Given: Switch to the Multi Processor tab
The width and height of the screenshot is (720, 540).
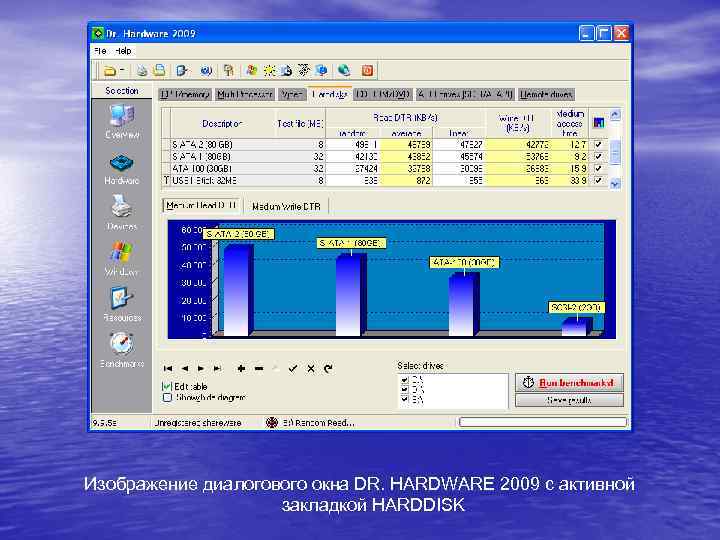Looking at the screenshot, I should point(245,95).
